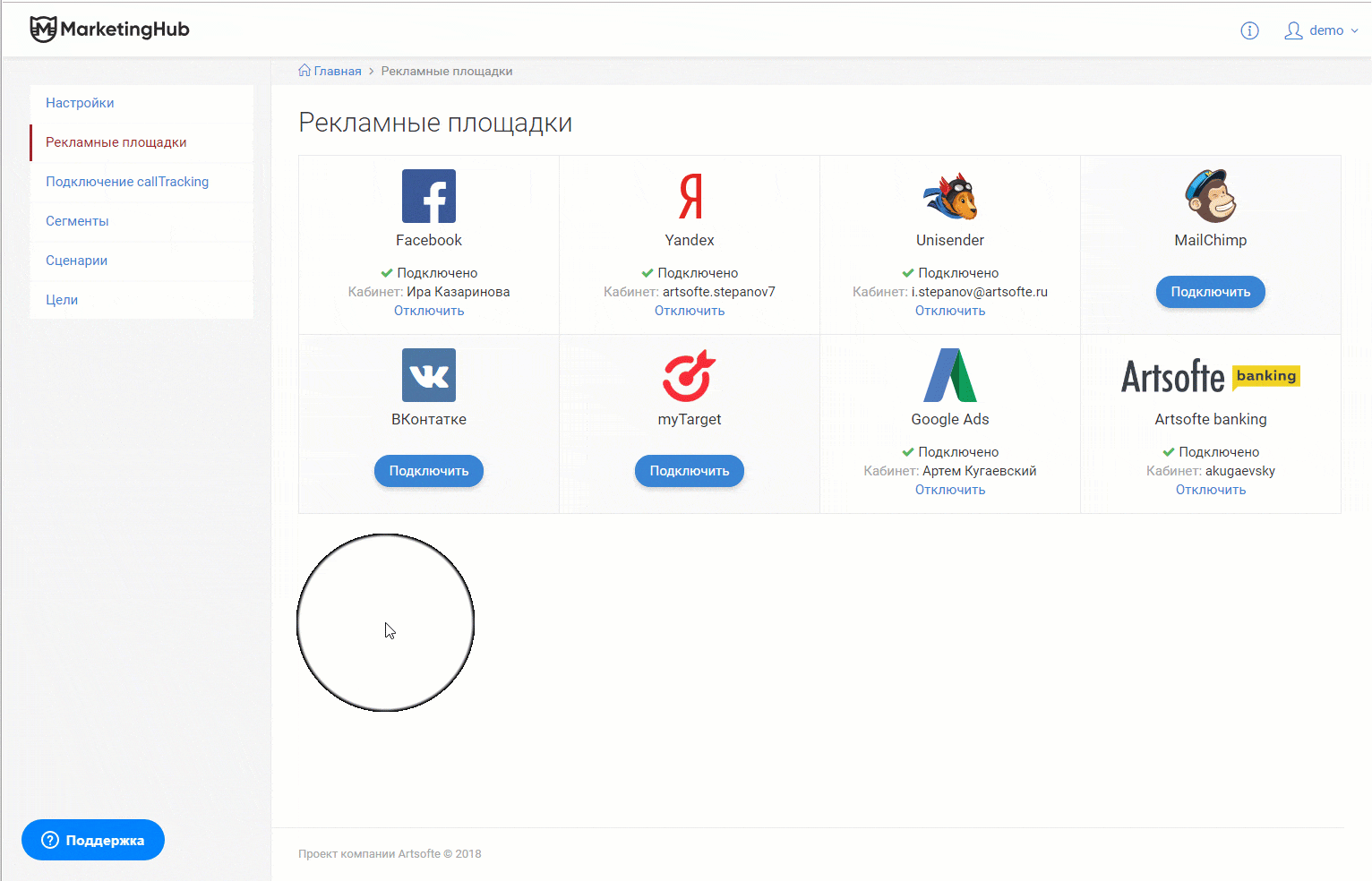
Task: Open Цели in the sidebar
Action: click(141, 300)
